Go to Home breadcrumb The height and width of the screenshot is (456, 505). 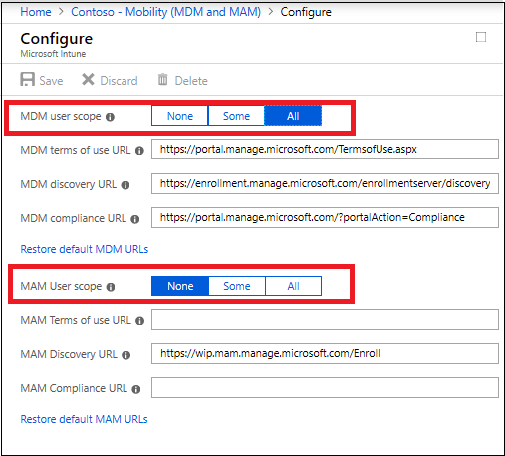36,12
